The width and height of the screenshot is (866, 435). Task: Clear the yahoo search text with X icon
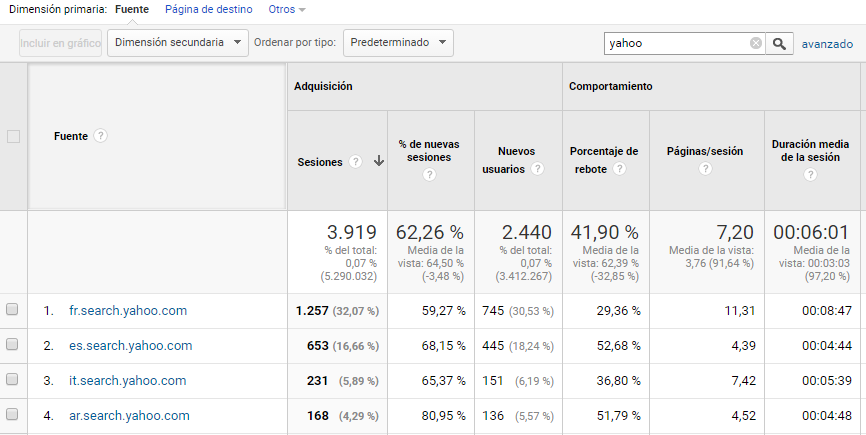[x=756, y=43]
